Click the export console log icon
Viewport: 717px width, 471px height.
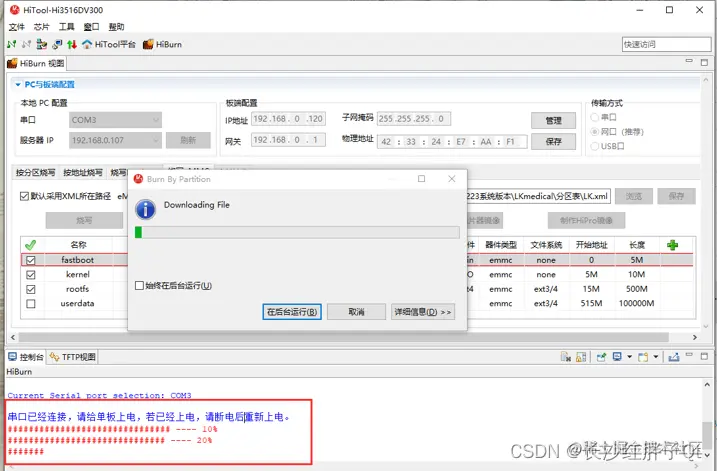pyautogui.click(x=674, y=357)
